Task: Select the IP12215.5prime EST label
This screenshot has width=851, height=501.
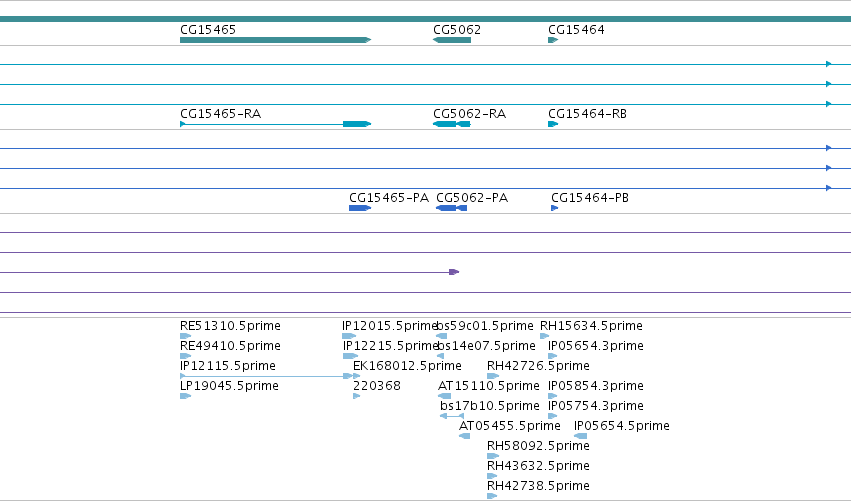Action: click(390, 346)
